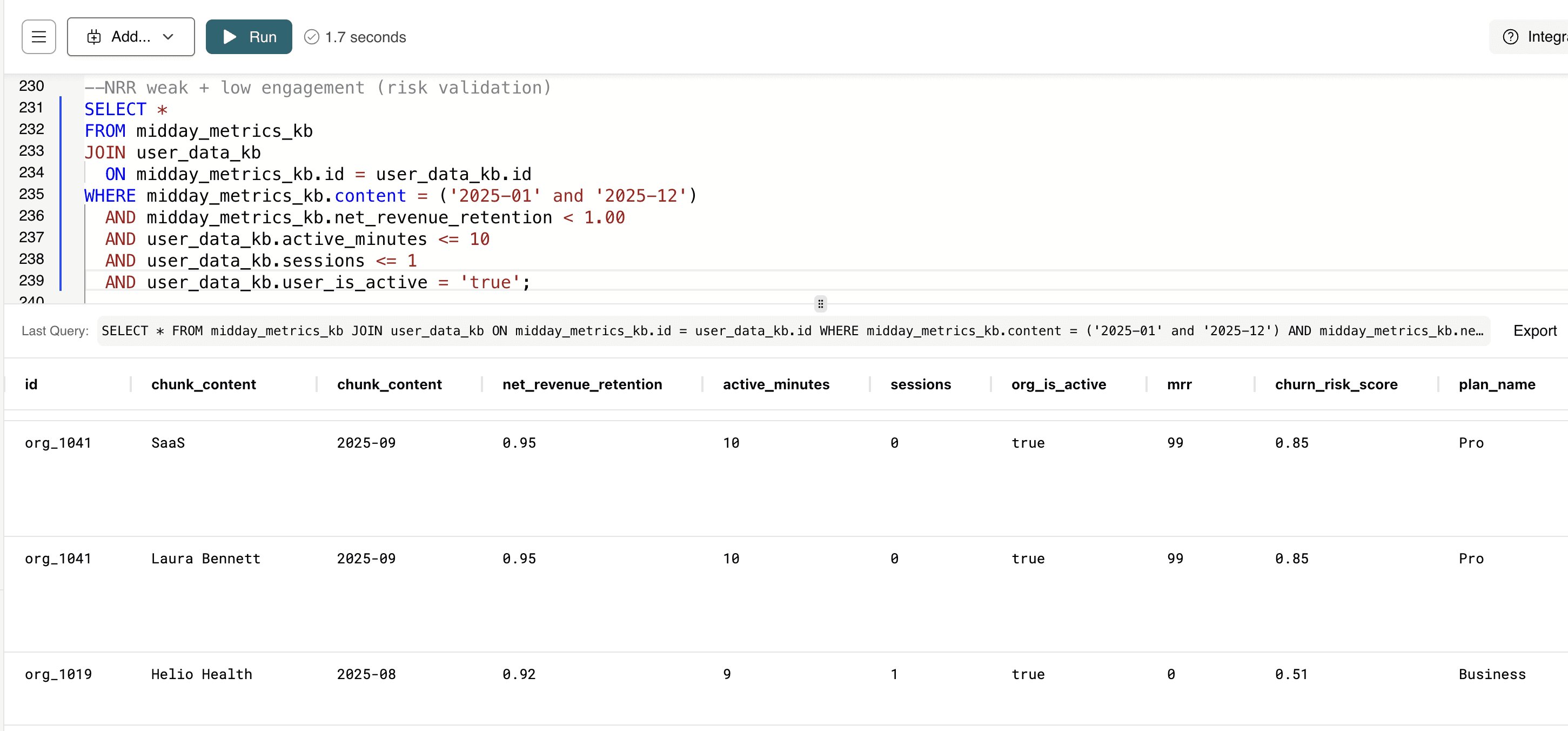
Task: Run the SQL query
Action: click(x=249, y=37)
